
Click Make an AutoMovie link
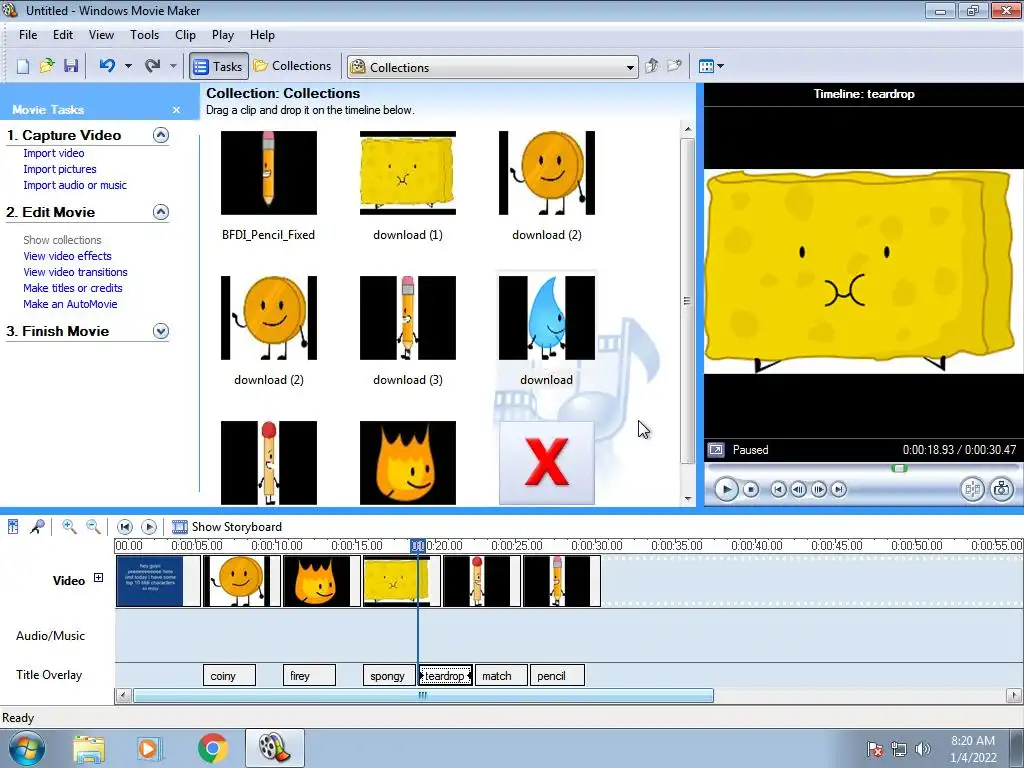coord(70,304)
